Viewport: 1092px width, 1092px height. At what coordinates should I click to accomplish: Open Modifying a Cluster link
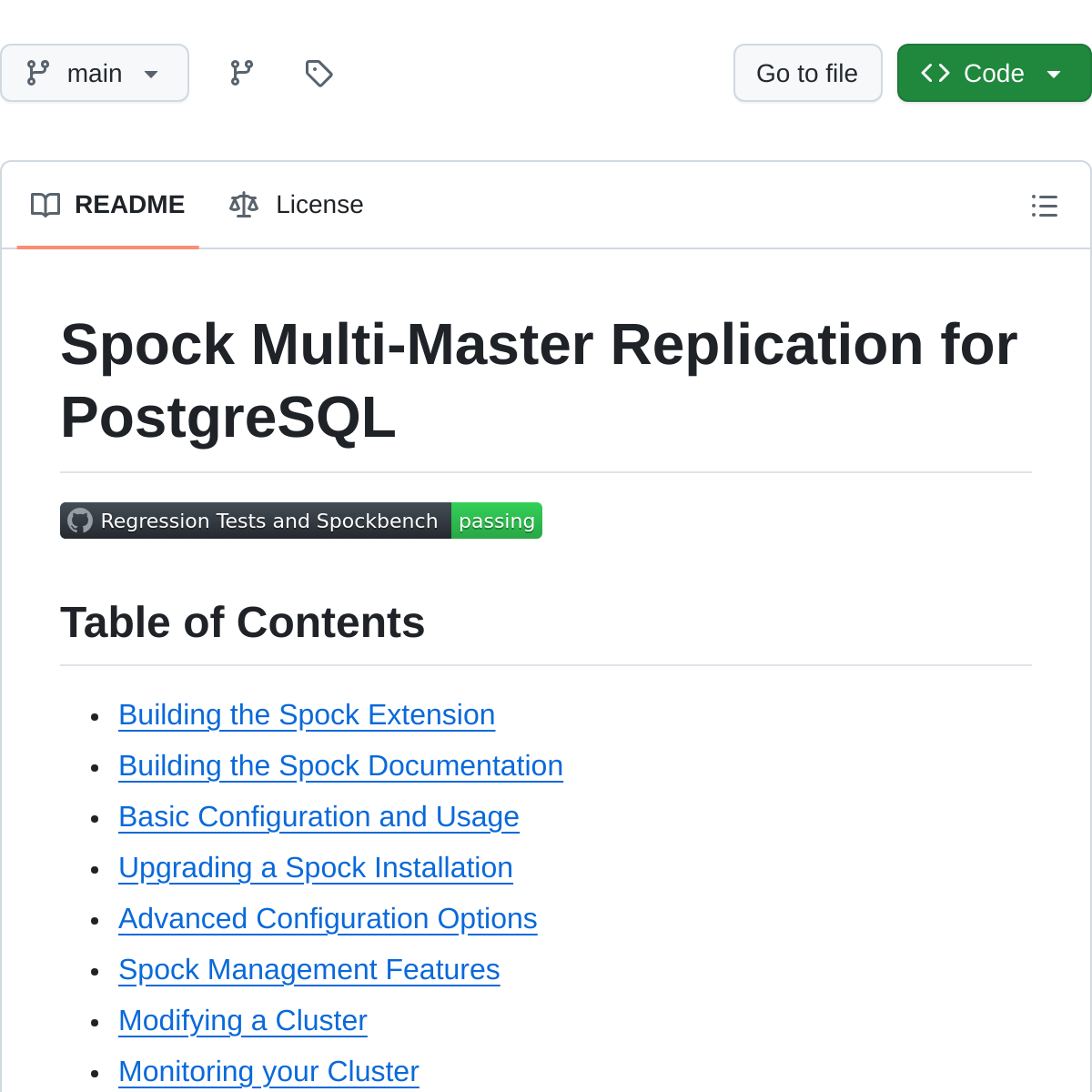pyautogui.click(x=243, y=1021)
